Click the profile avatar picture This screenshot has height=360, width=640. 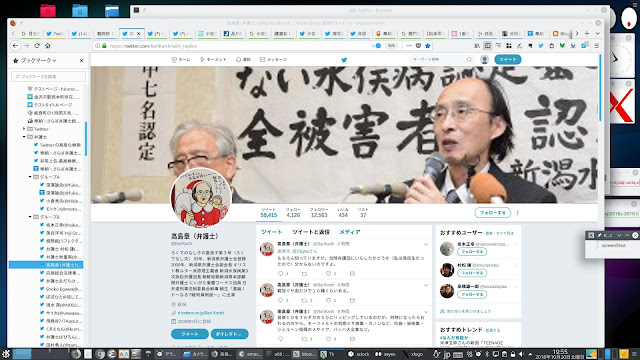pyautogui.click(x=200, y=198)
